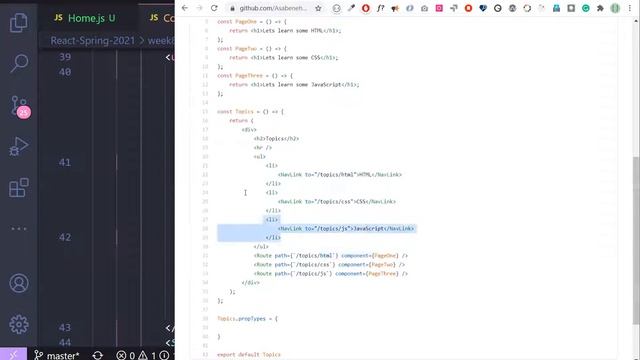The width and height of the screenshot is (640, 360).
Task: Click the dark blue heart extension icon
Action: [483, 8]
